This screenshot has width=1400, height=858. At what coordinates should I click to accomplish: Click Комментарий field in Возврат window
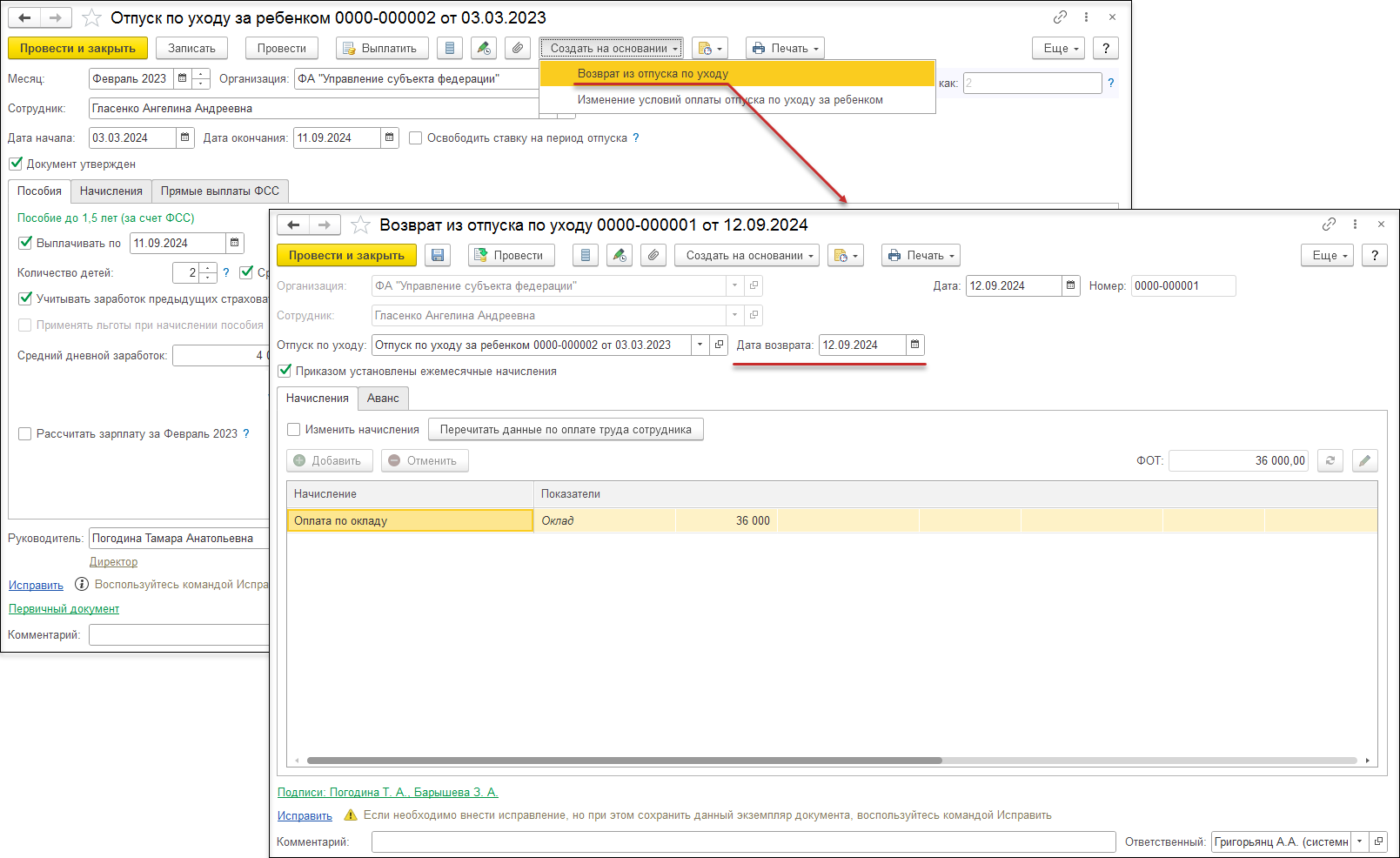[743, 841]
